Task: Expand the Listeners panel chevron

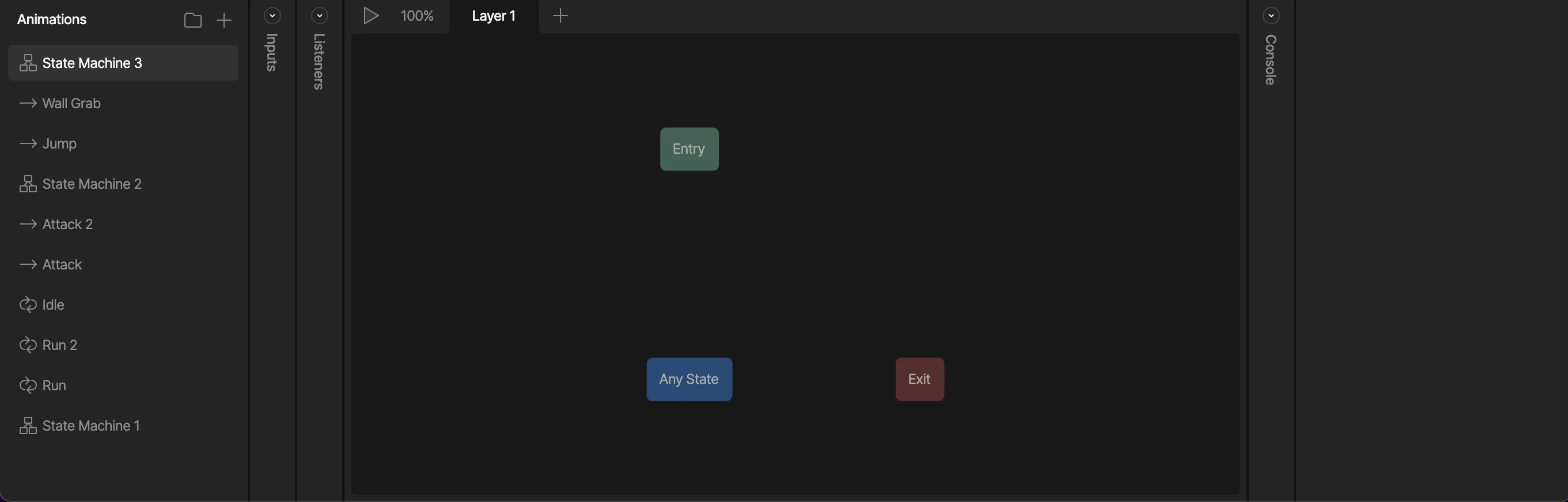Action: pyautogui.click(x=320, y=15)
